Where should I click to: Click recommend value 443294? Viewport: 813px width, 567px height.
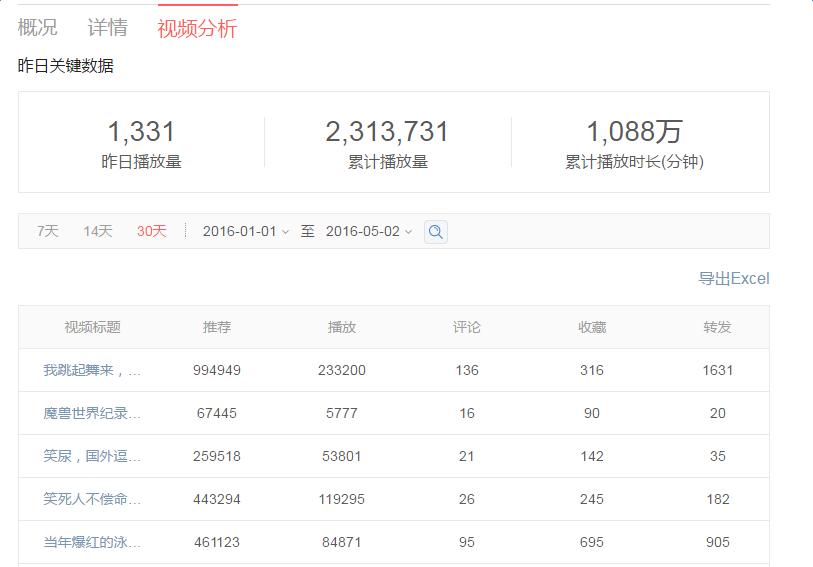click(x=217, y=499)
